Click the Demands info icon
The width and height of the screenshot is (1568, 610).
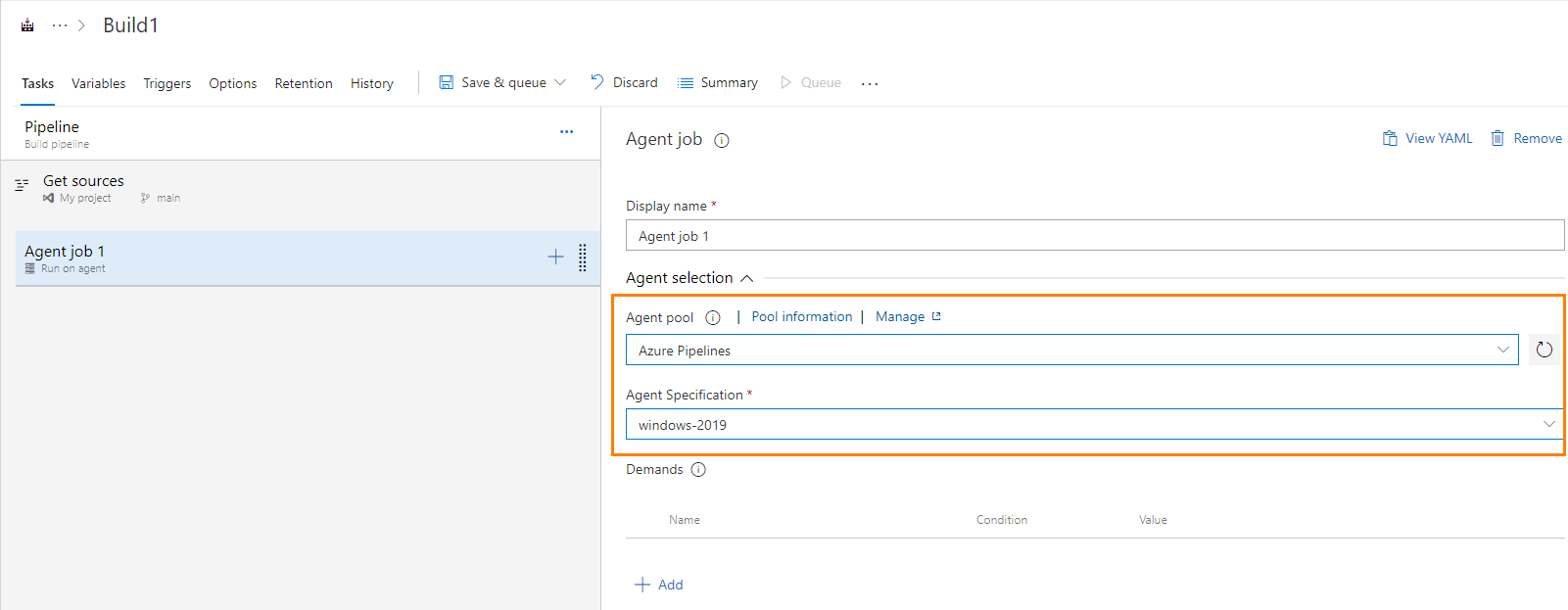(698, 470)
